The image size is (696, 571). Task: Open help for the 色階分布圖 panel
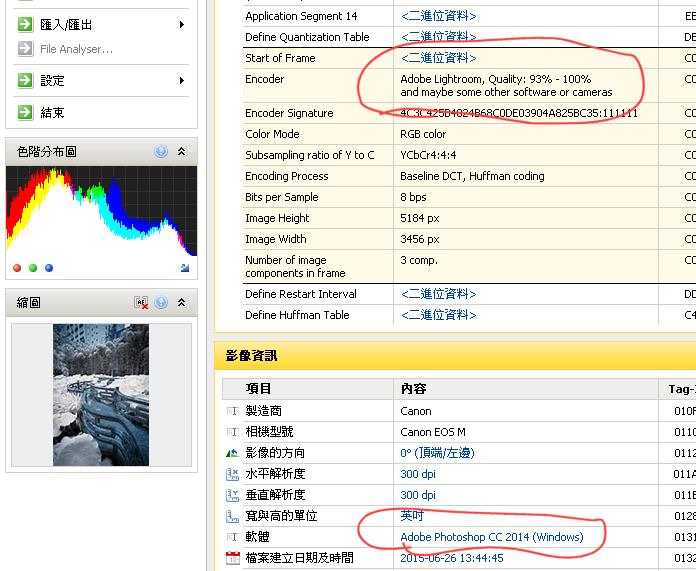(161, 151)
